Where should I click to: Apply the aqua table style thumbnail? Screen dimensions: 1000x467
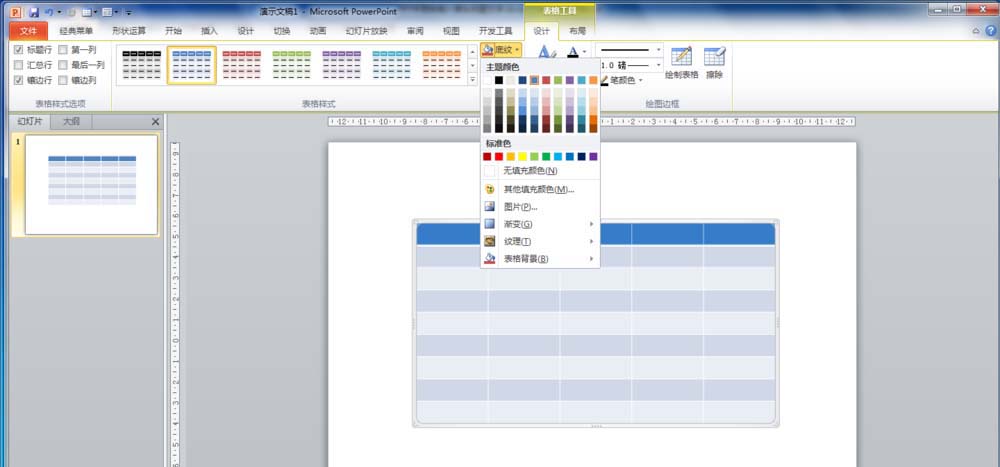point(392,65)
